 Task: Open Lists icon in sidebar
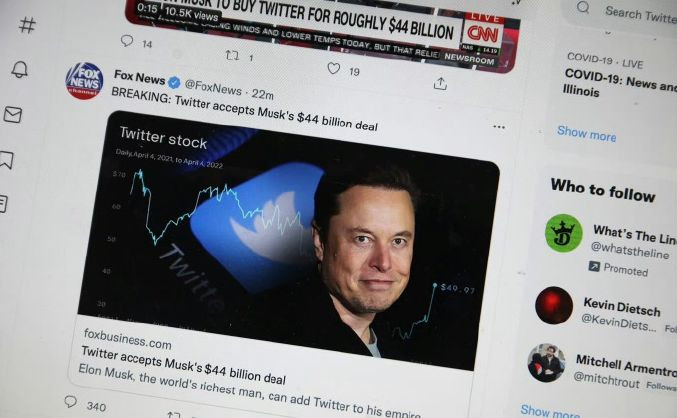point(3,204)
